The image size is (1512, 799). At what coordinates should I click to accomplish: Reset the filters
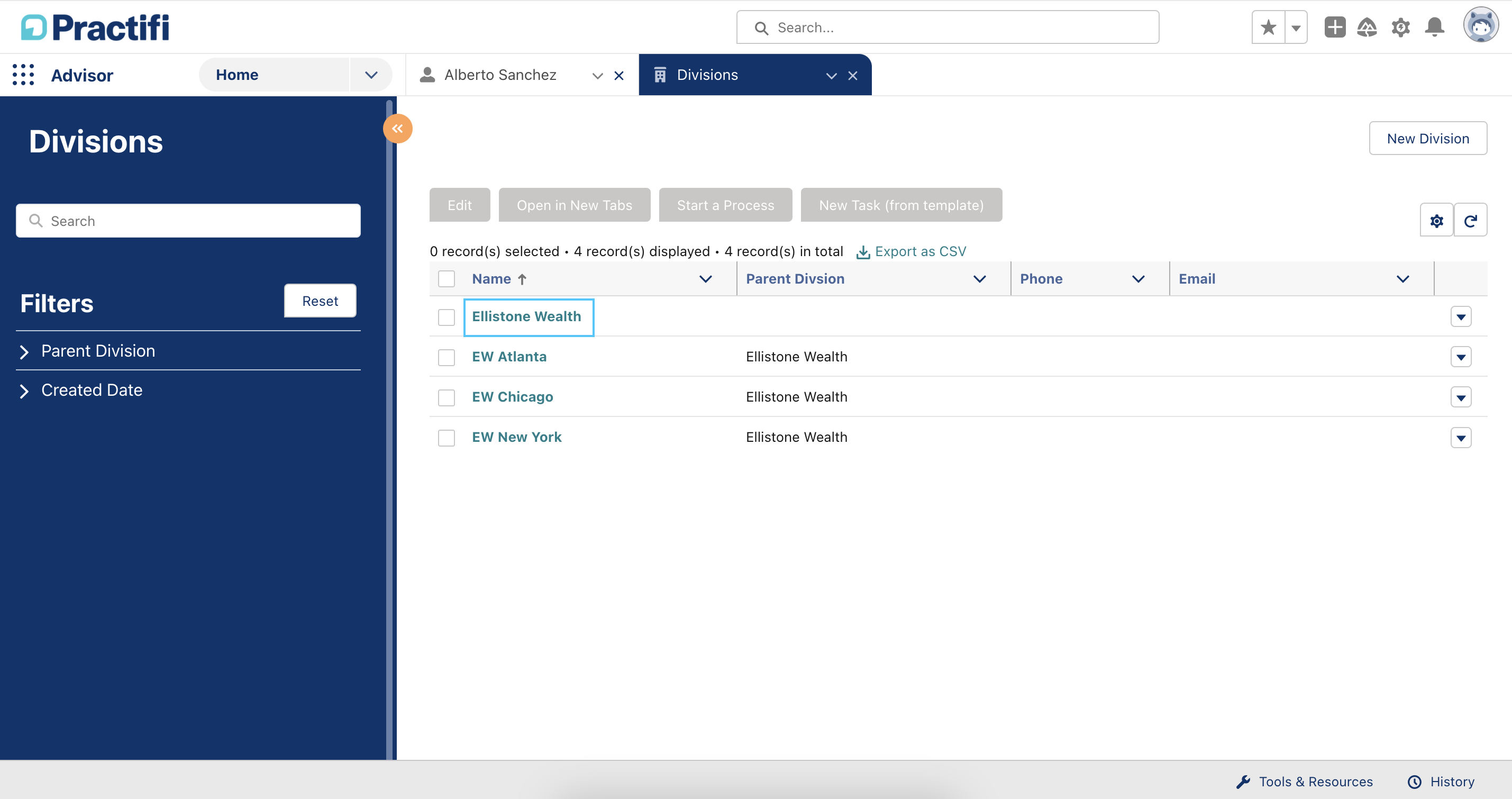320,301
